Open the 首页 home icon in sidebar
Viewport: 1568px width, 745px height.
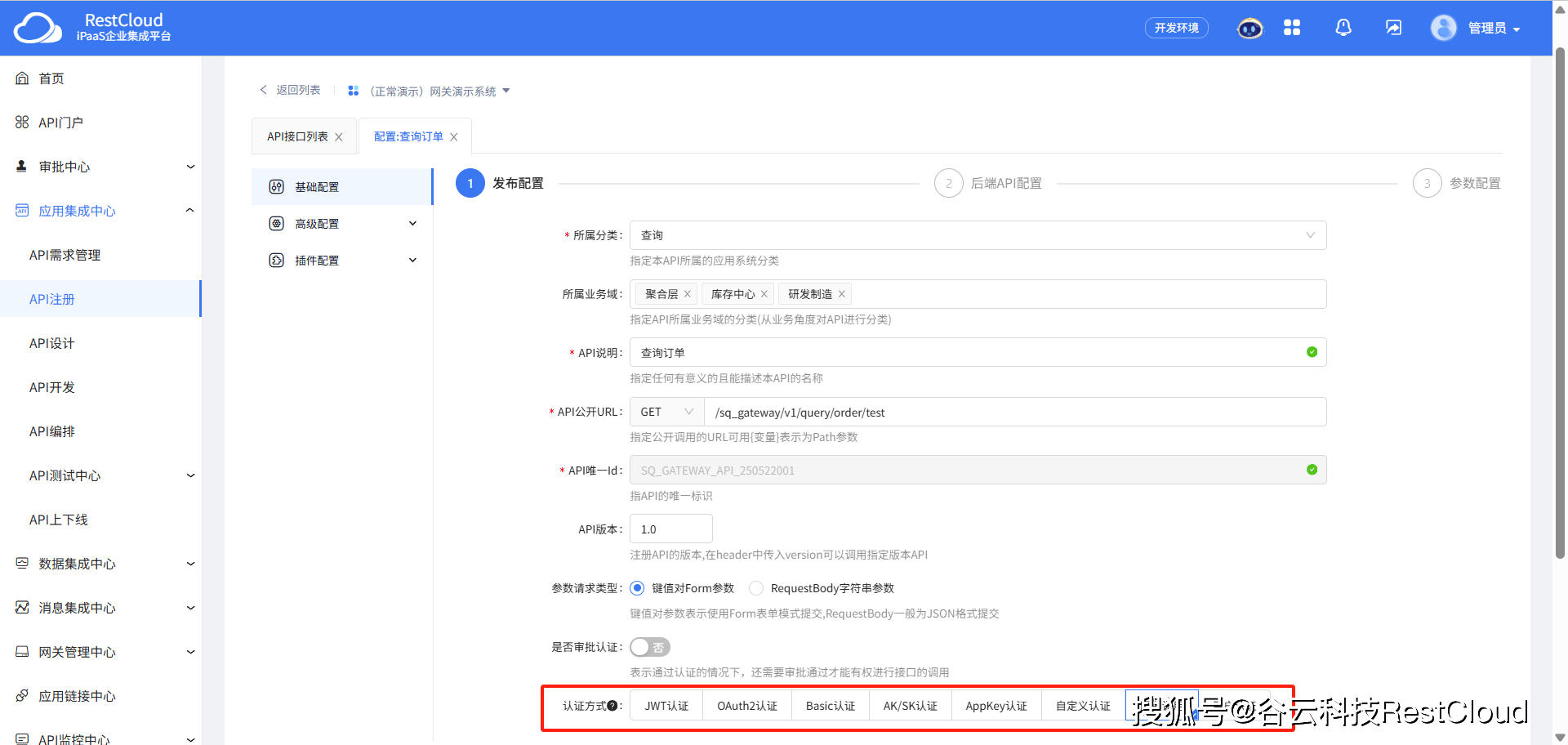pos(22,78)
